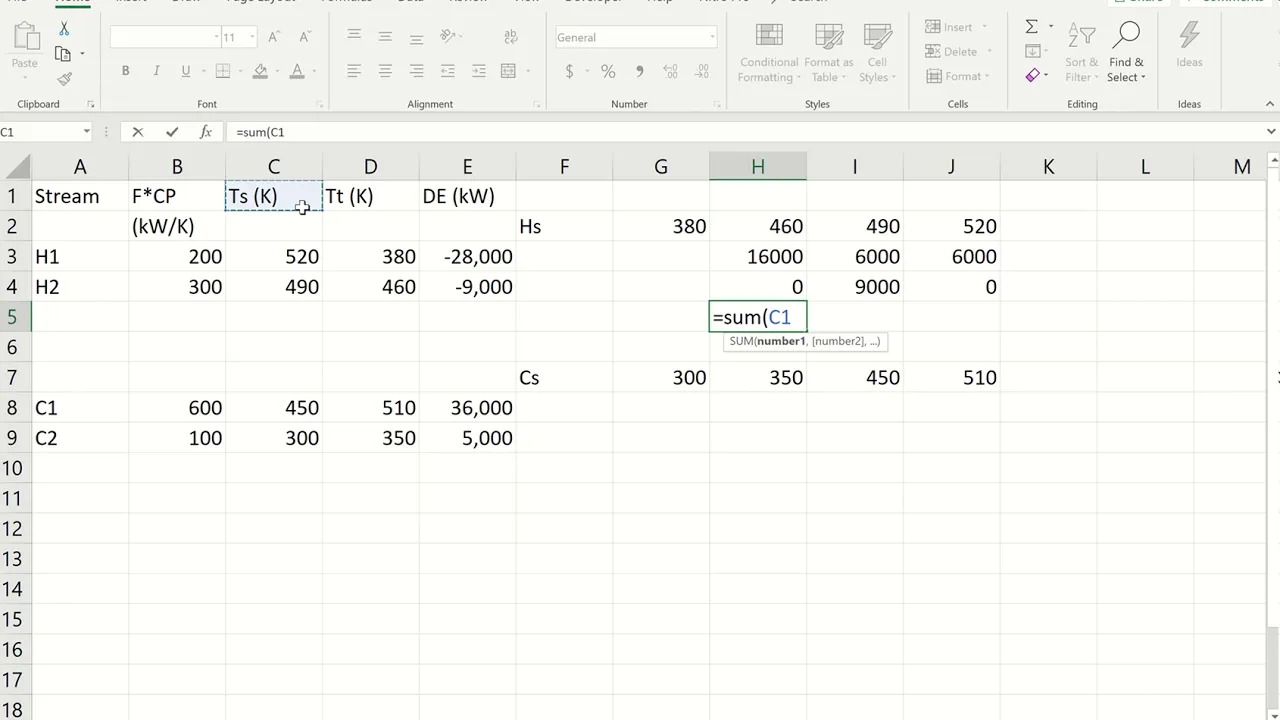The image size is (1280, 720).
Task: Copy using the Copy icon
Action: 63,54
